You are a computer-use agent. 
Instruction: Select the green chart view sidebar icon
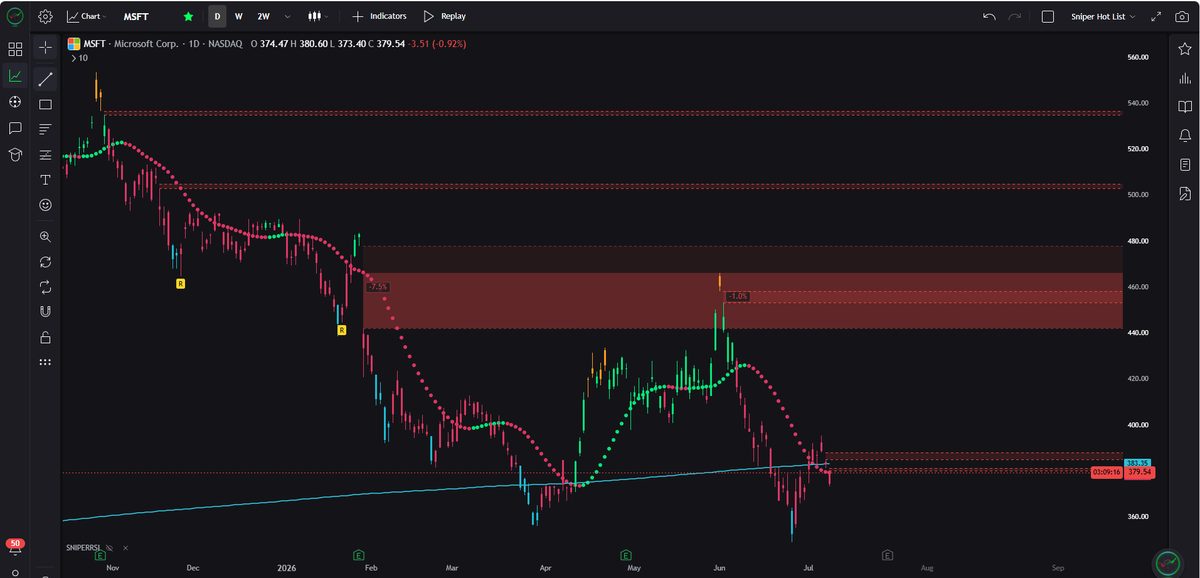pyautogui.click(x=15, y=75)
